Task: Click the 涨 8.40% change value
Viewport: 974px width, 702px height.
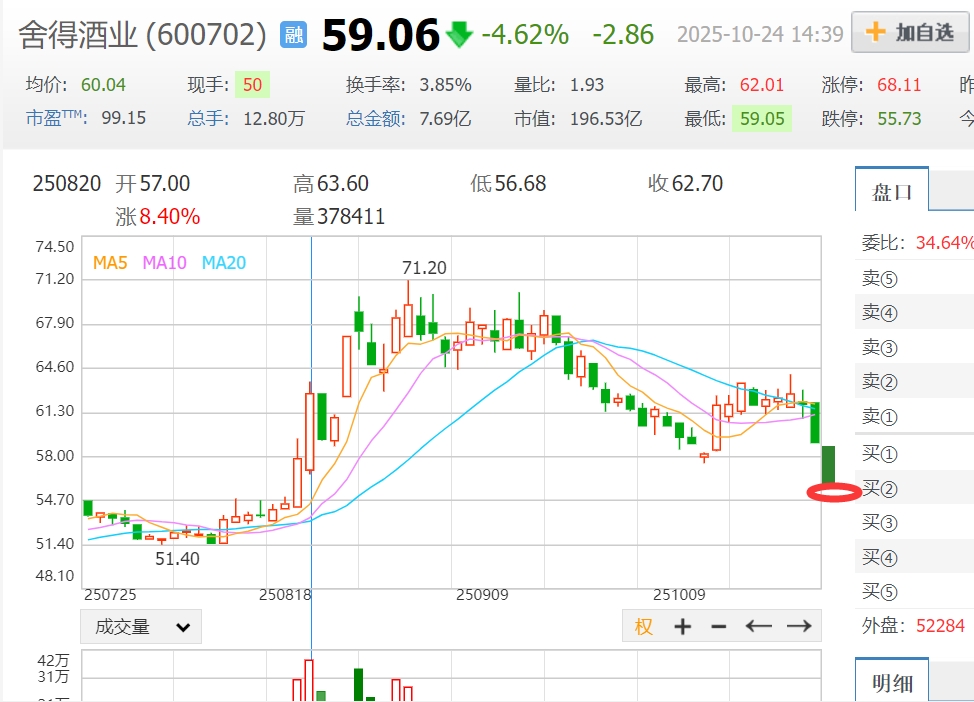Action: 158,217
